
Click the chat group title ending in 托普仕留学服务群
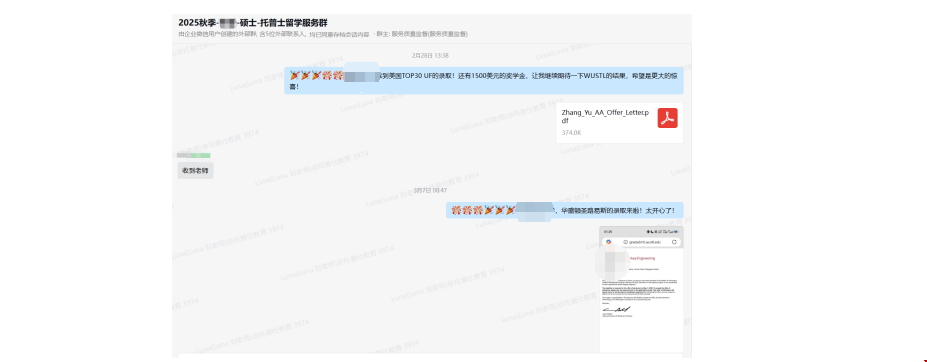(x=253, y=22)
